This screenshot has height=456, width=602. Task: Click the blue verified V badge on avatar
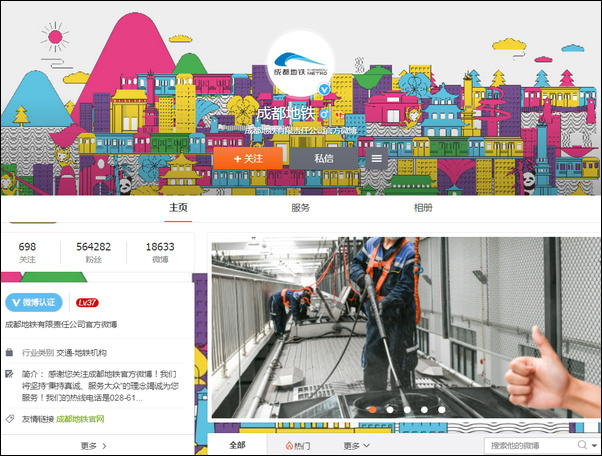click(x=325, y=90)
